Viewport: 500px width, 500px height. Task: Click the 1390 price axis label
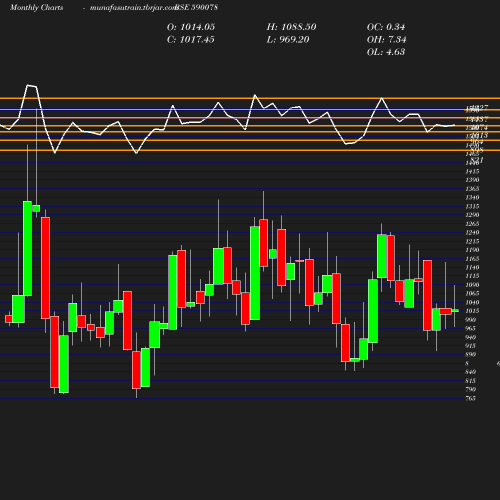tap(472, 180)
